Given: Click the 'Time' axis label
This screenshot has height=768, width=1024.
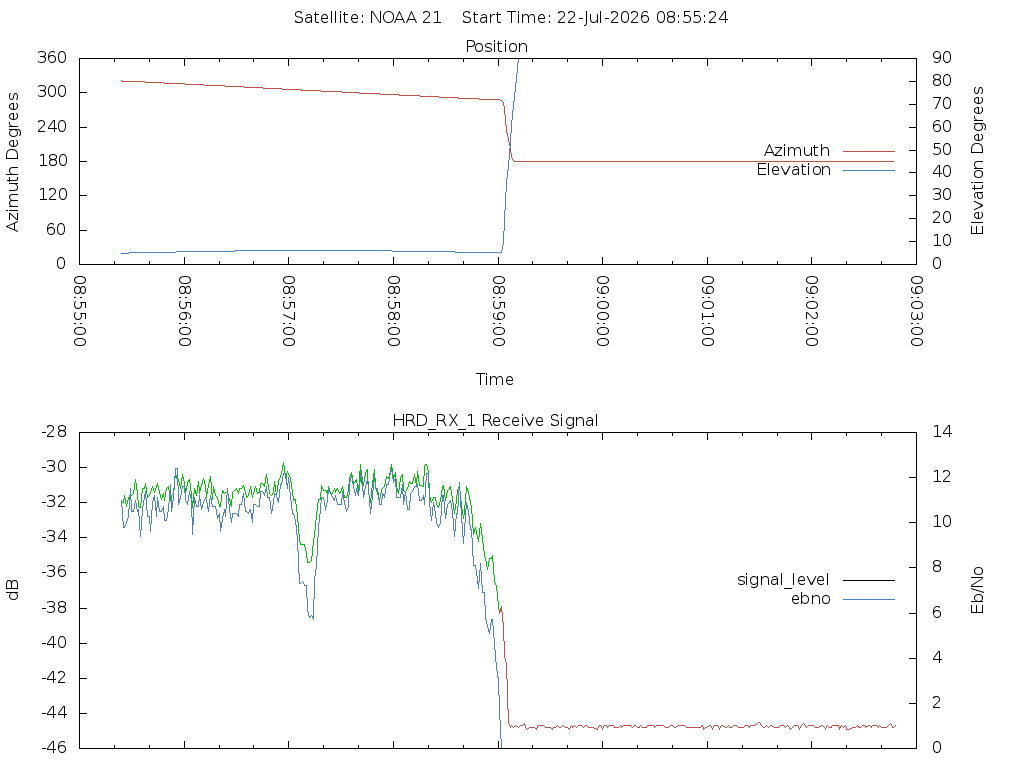Looking at the screenshot, I should (x=494, y=379).
